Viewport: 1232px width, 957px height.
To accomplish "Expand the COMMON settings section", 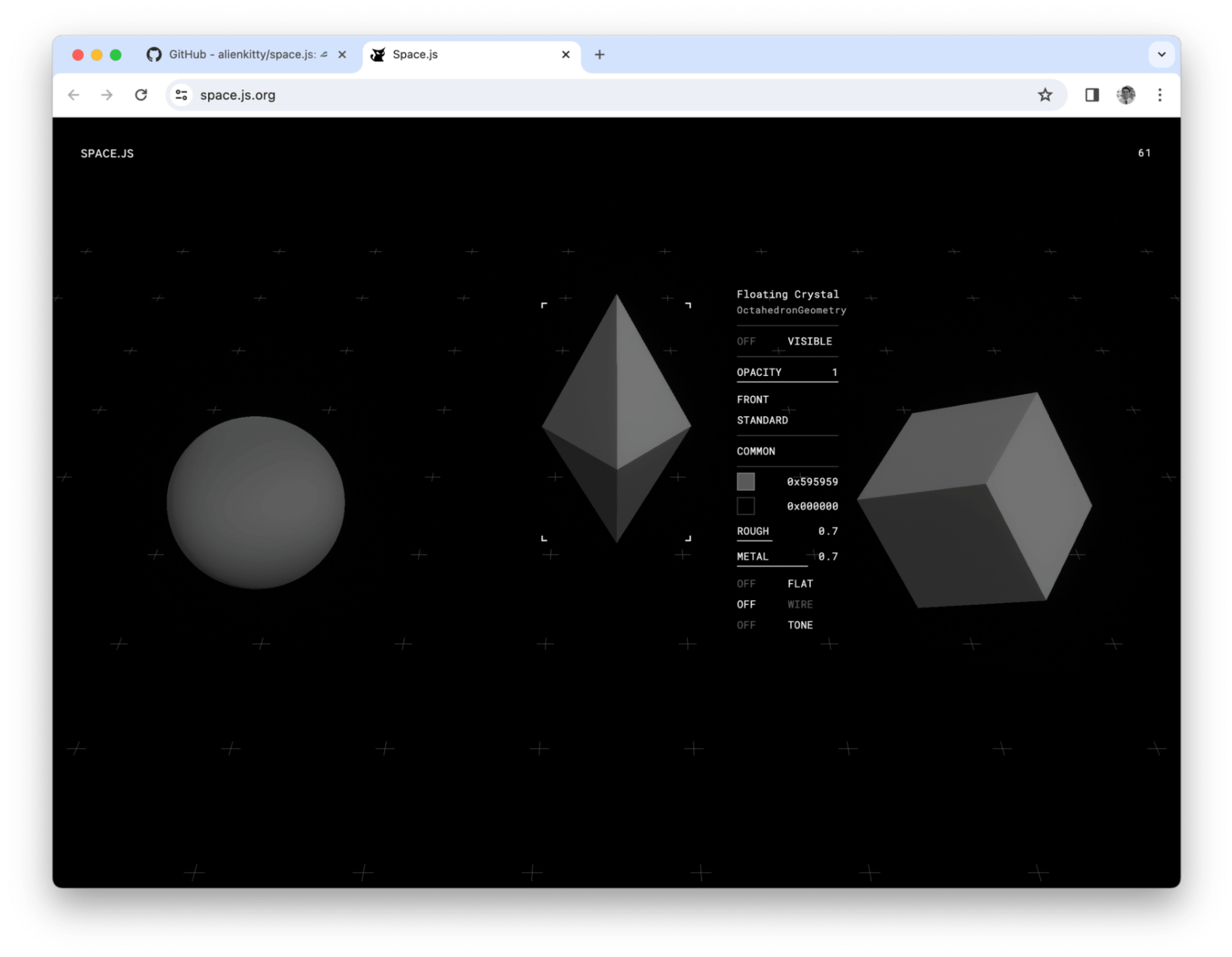I will (755, 451).
